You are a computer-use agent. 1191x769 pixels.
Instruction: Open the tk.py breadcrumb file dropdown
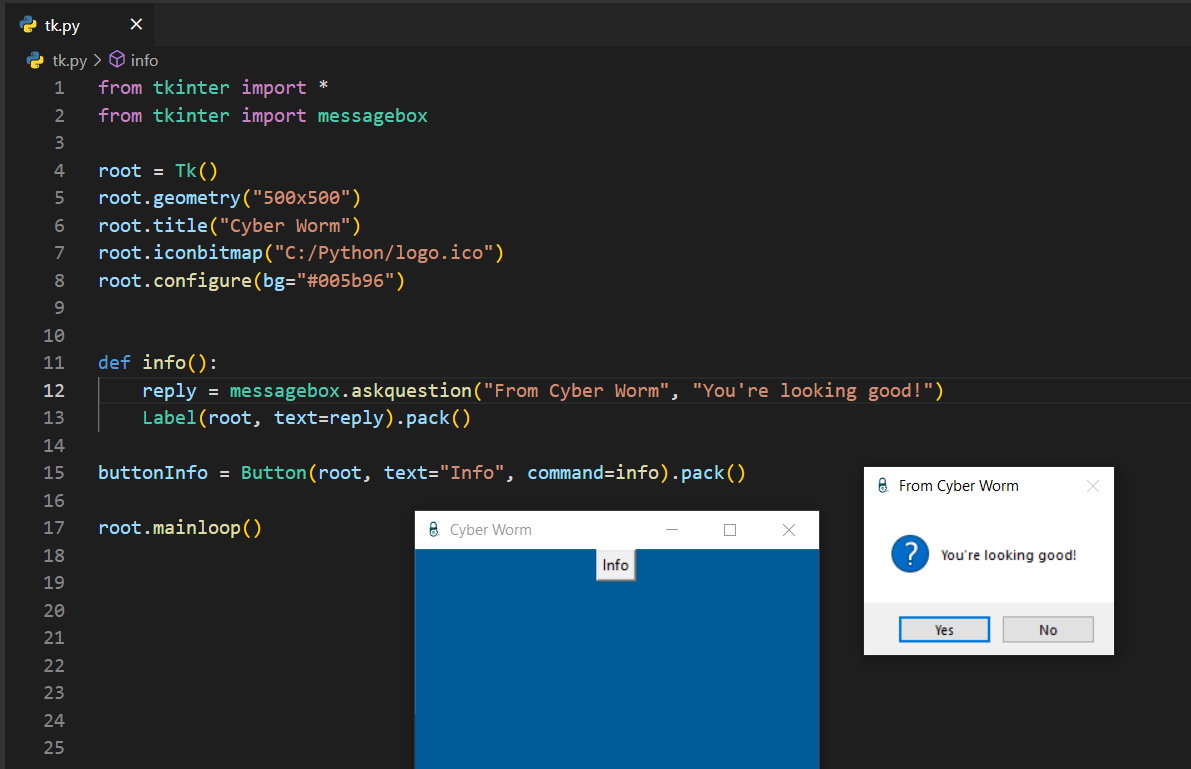point(70,60)
